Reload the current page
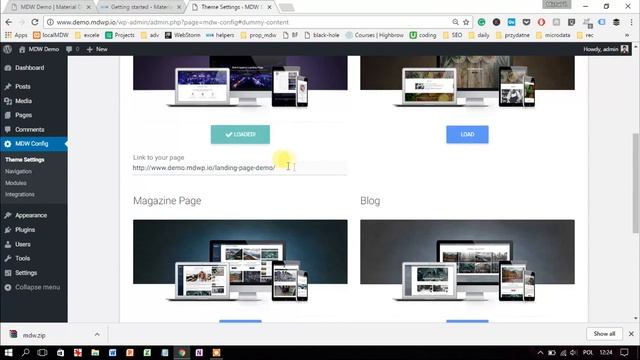Image resolution: width=640 pixels, height=360 pixels. (35, 22)
